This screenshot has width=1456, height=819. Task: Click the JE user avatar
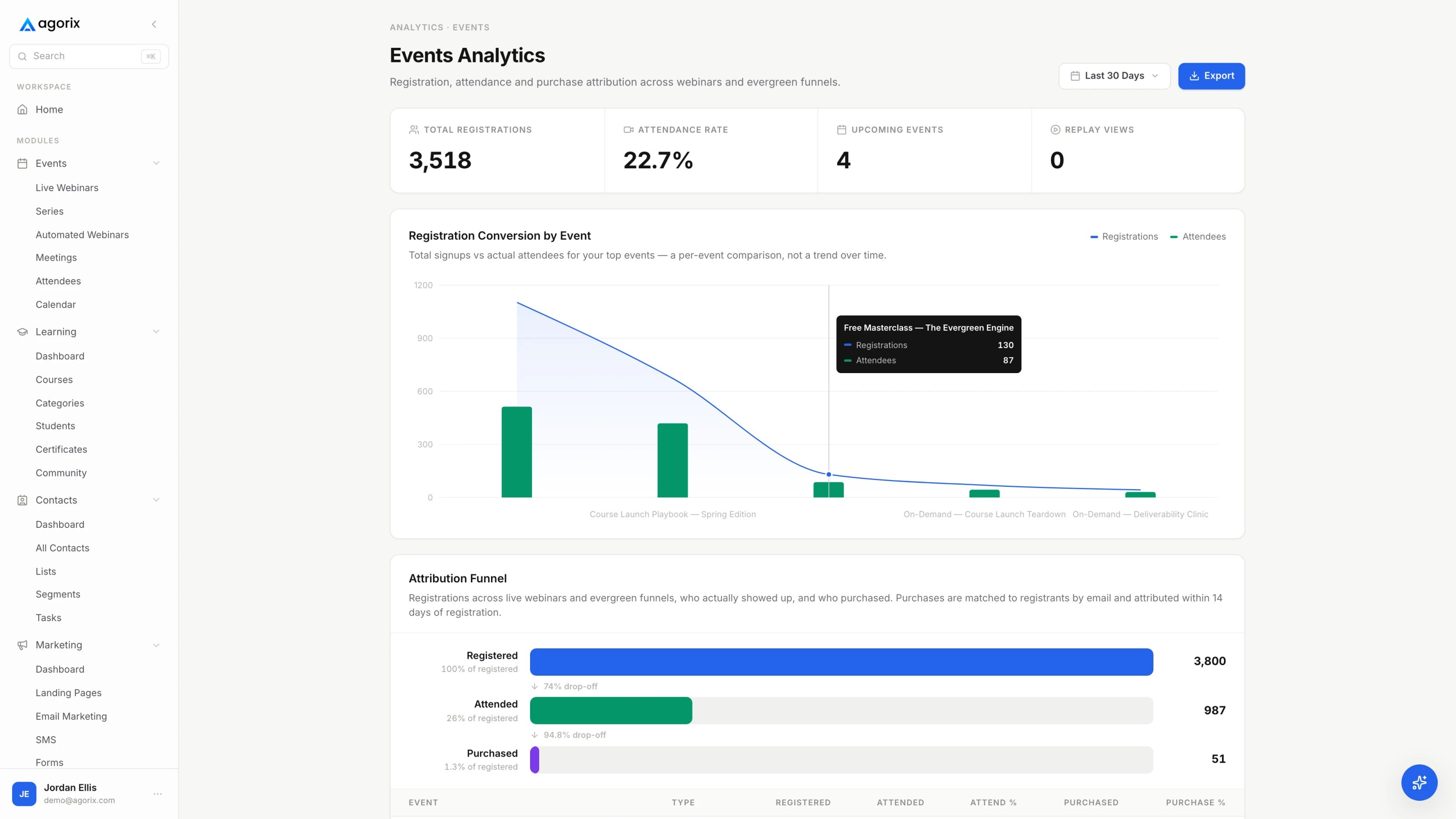24,794
